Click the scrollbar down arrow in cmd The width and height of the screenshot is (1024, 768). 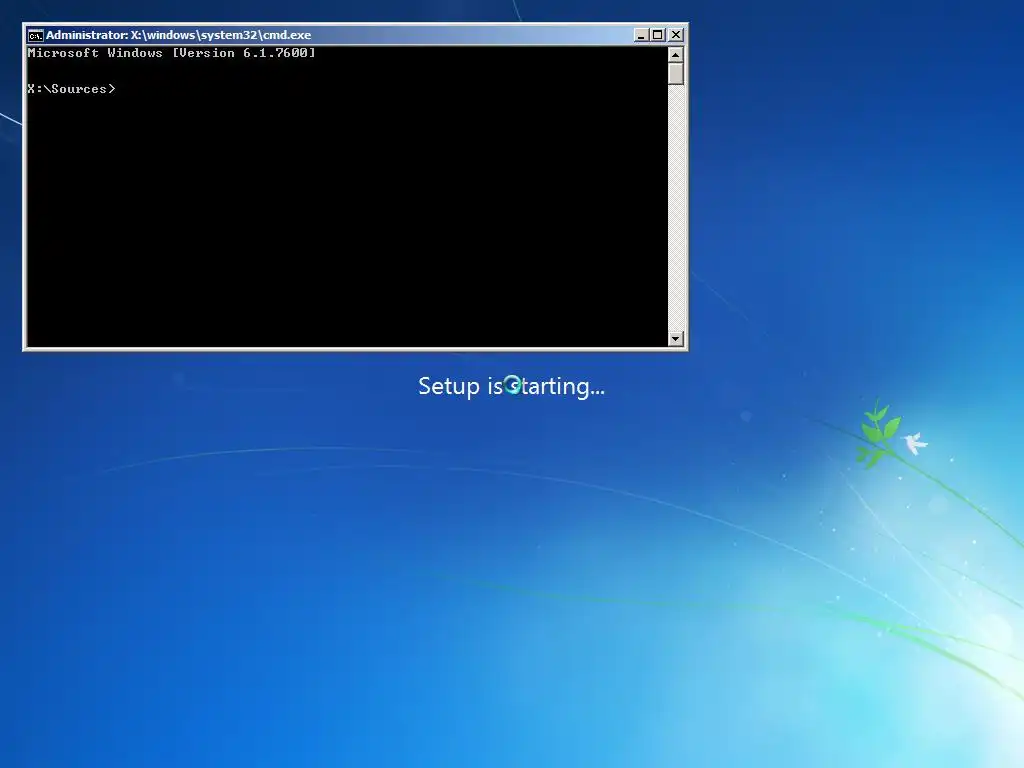point(676,338)
